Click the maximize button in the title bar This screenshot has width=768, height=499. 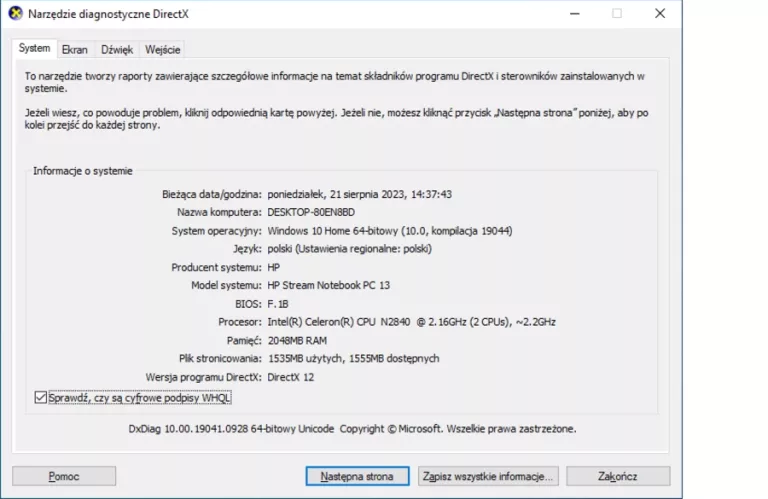616,13
